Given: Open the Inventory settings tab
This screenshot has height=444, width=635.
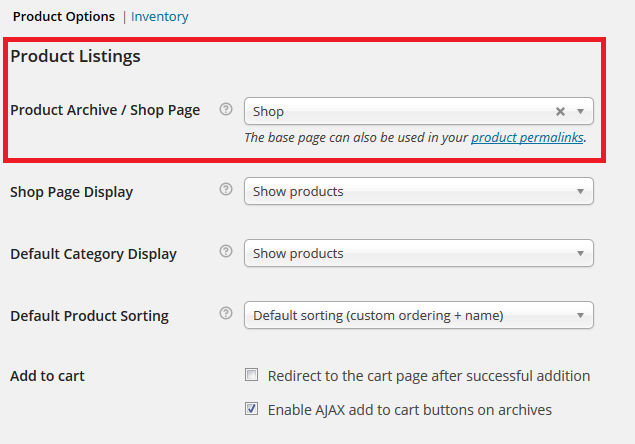Looking at the screenshot, I should [160, 17].
